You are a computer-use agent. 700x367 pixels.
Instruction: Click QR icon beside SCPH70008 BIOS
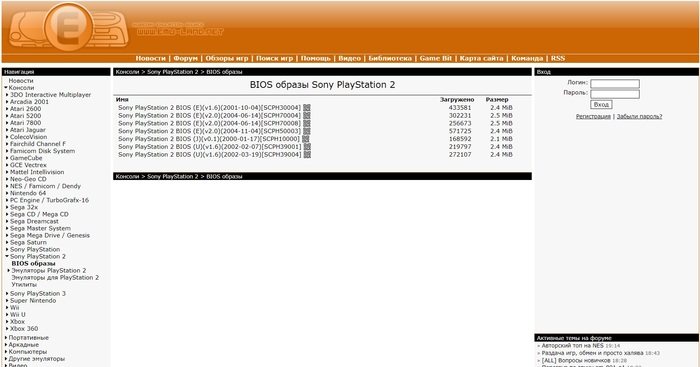(307, 123)
